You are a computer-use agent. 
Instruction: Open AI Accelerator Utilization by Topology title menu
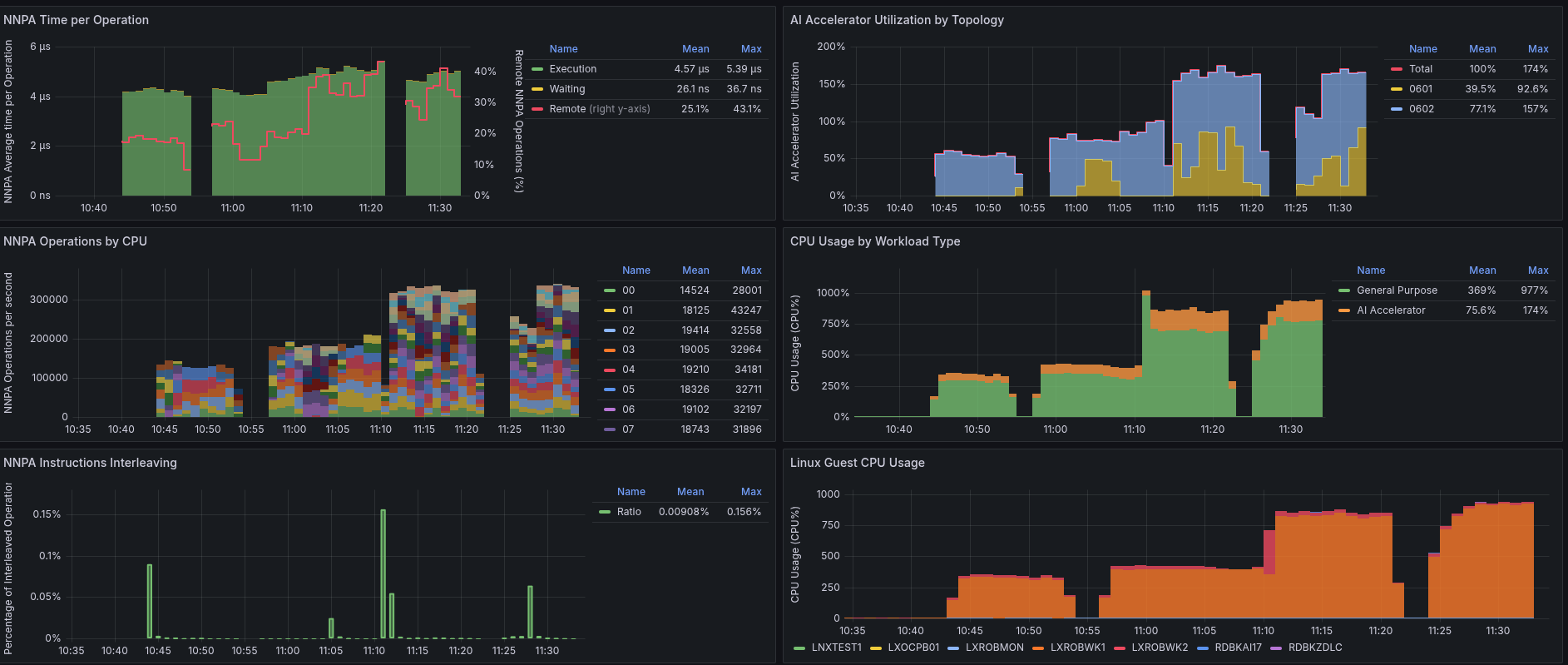(897, 20)
